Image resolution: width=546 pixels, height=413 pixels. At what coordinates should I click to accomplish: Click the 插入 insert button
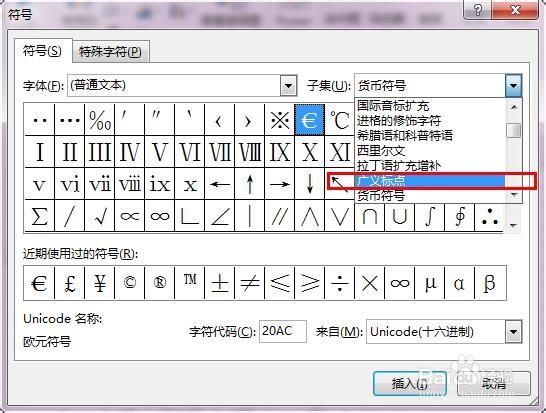coord(410,384)
